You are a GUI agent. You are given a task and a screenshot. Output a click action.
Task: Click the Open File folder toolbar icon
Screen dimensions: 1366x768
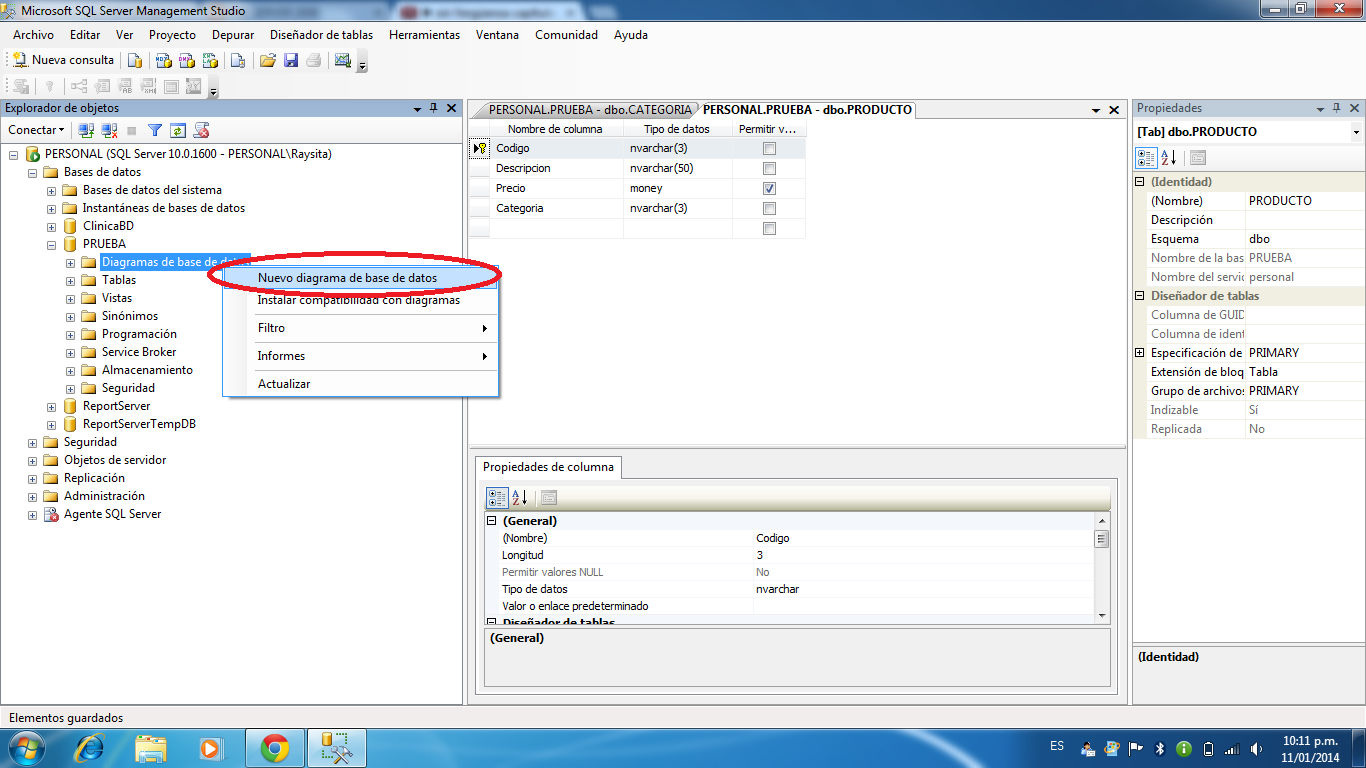click(x=267, y=59)
